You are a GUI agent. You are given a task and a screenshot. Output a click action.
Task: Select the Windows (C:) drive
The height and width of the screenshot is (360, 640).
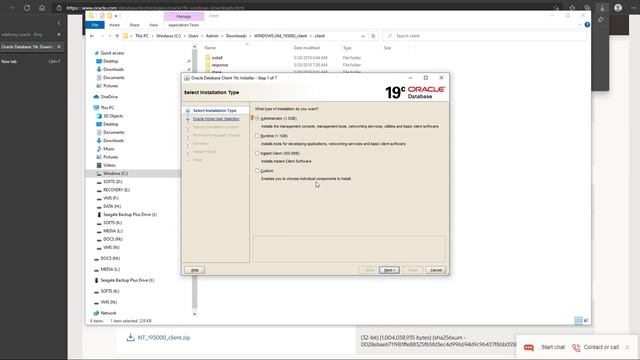pyautogui.click(x=115, y=173)
